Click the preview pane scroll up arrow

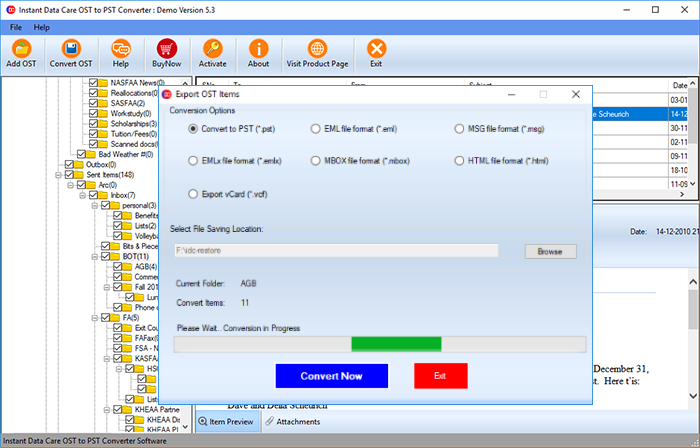pyautogui.click(x=693, y=282)
